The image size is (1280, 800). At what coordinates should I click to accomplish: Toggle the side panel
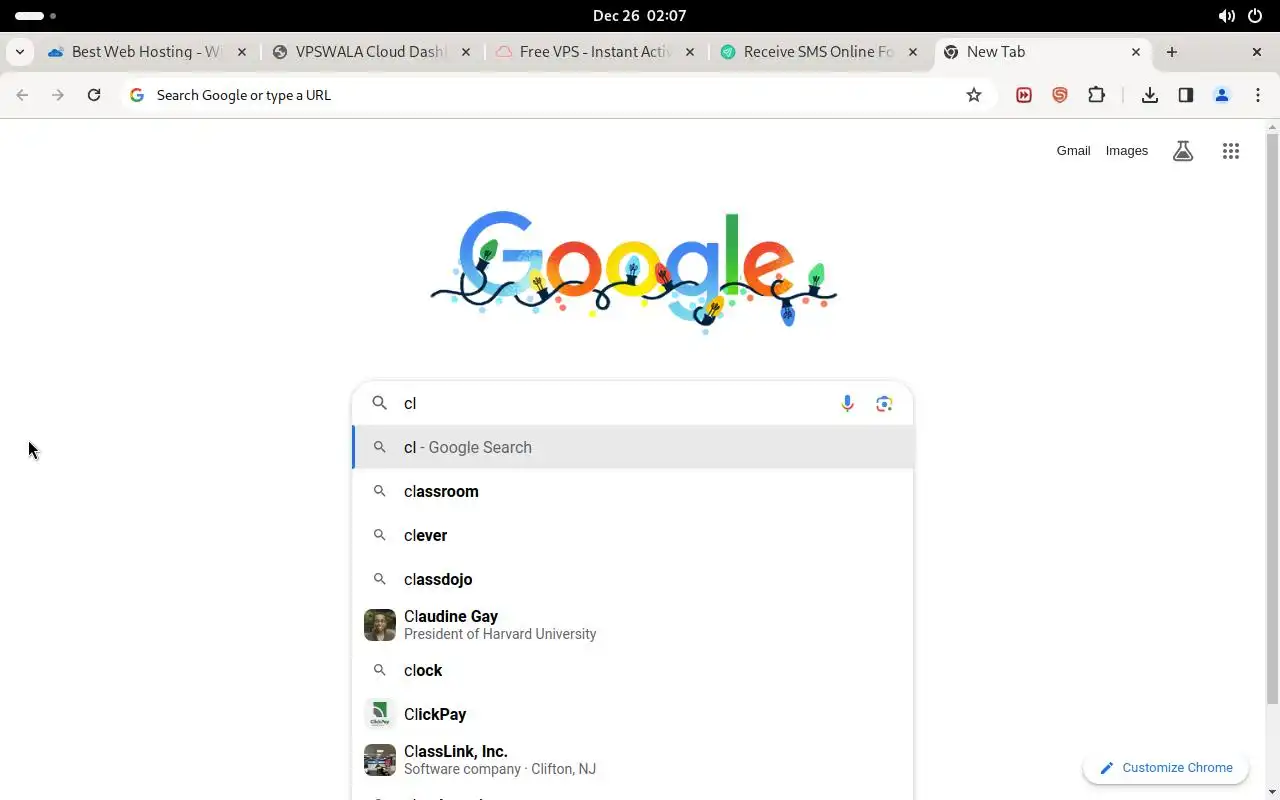coord(1186,95)
